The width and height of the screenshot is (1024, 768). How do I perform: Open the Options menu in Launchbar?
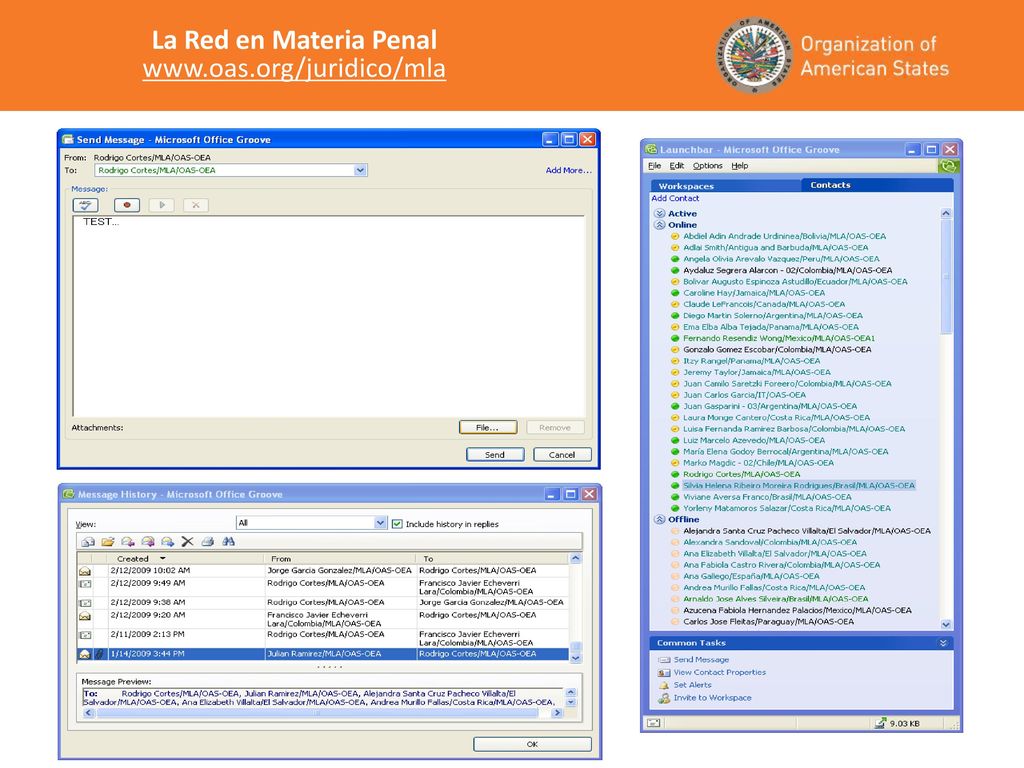[x=707, y=166]
